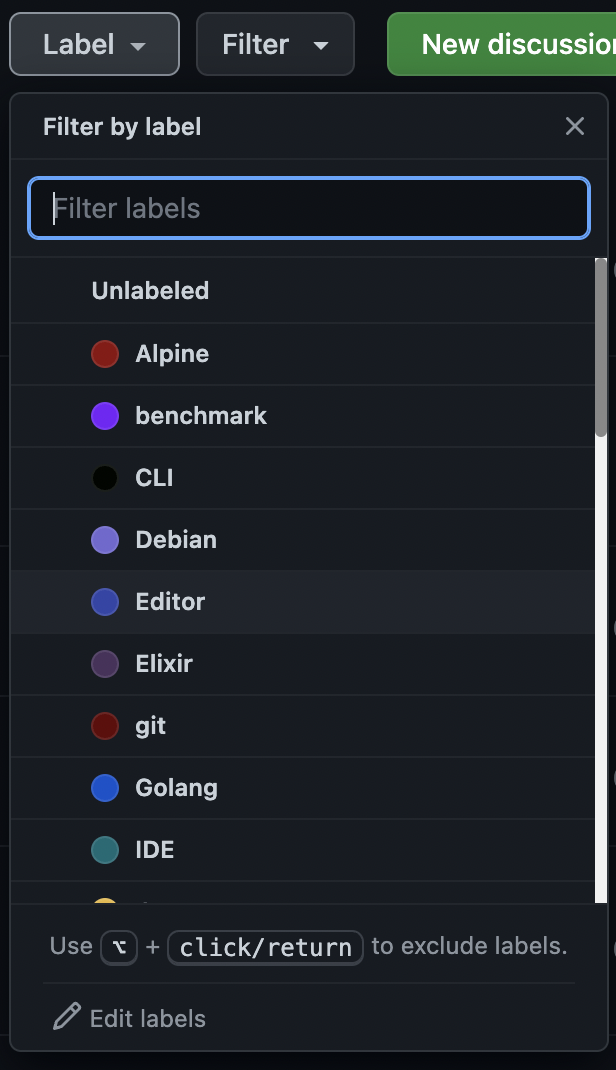Open the Label dropdown

[94, 44]
